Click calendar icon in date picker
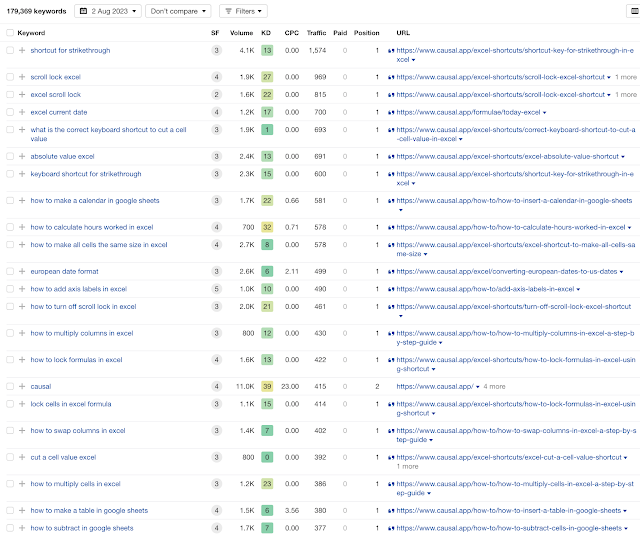Viewport: 640px width, 534px height. pos(83,11)
